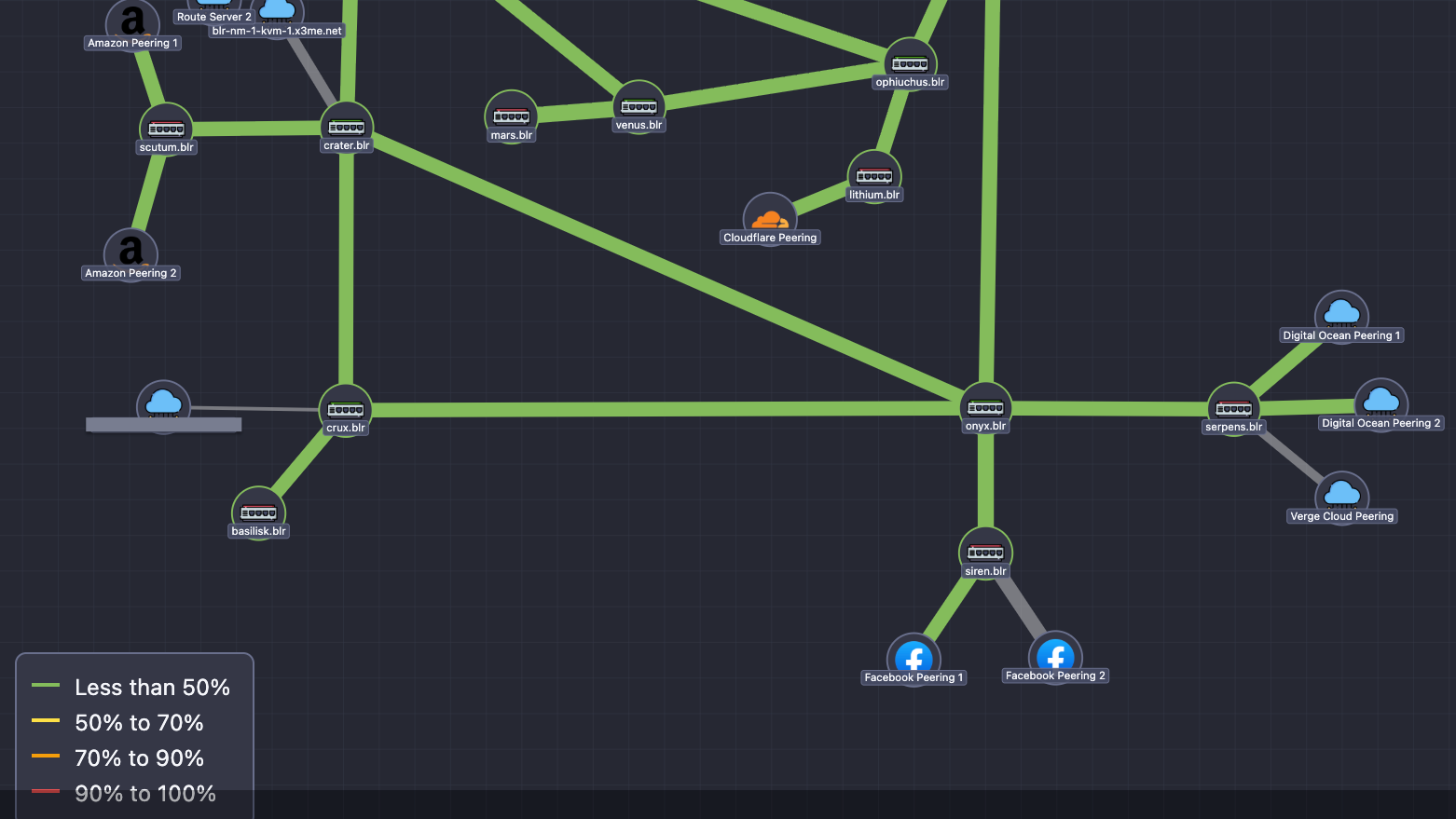Select the Amazon Peering 2 node icon
The image size is (1456, 819).
(x=130, y=253)
